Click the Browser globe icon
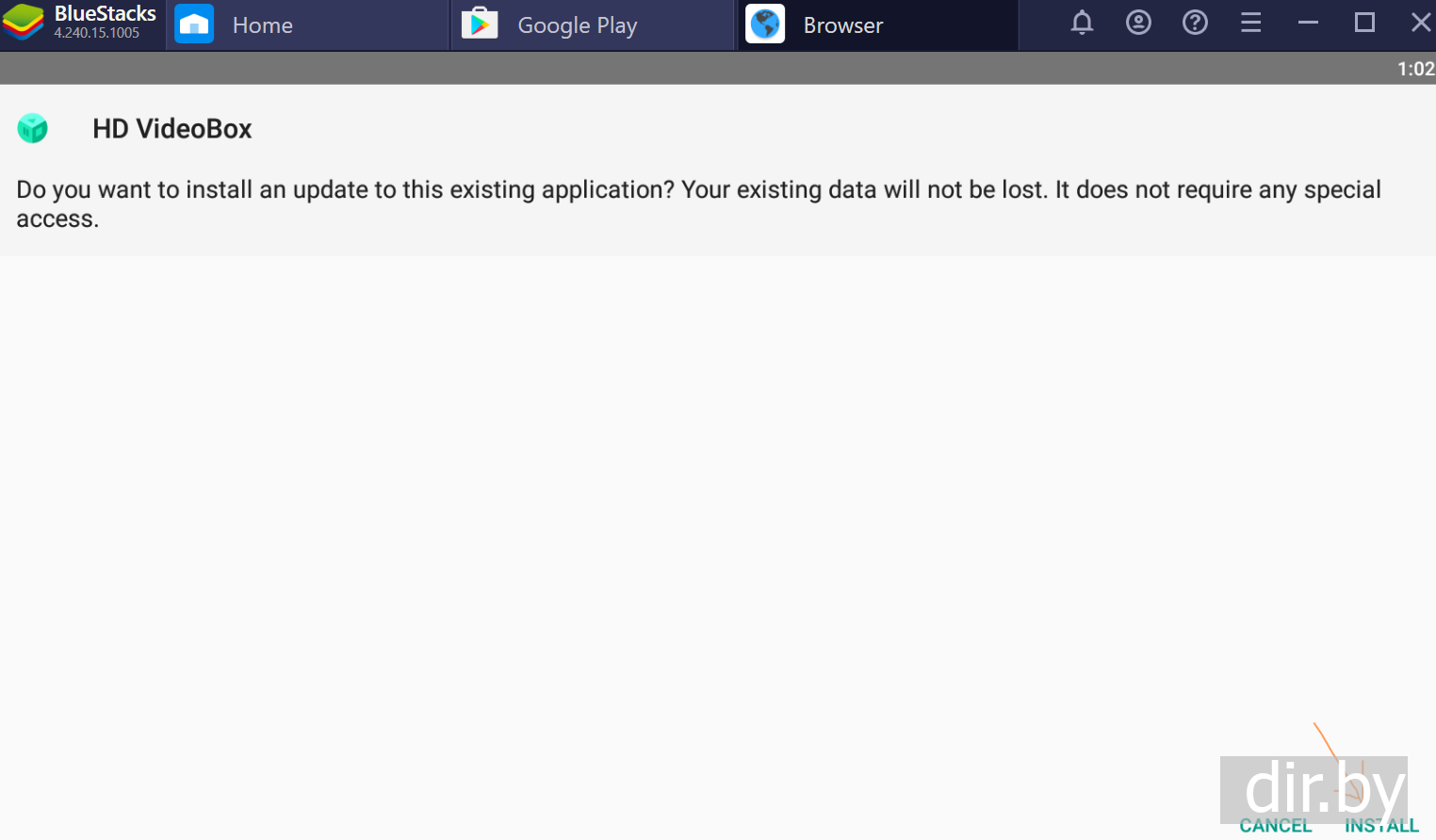Image resolution: width=1436 pixels, height=840 pixels. (x=765, y=24)
